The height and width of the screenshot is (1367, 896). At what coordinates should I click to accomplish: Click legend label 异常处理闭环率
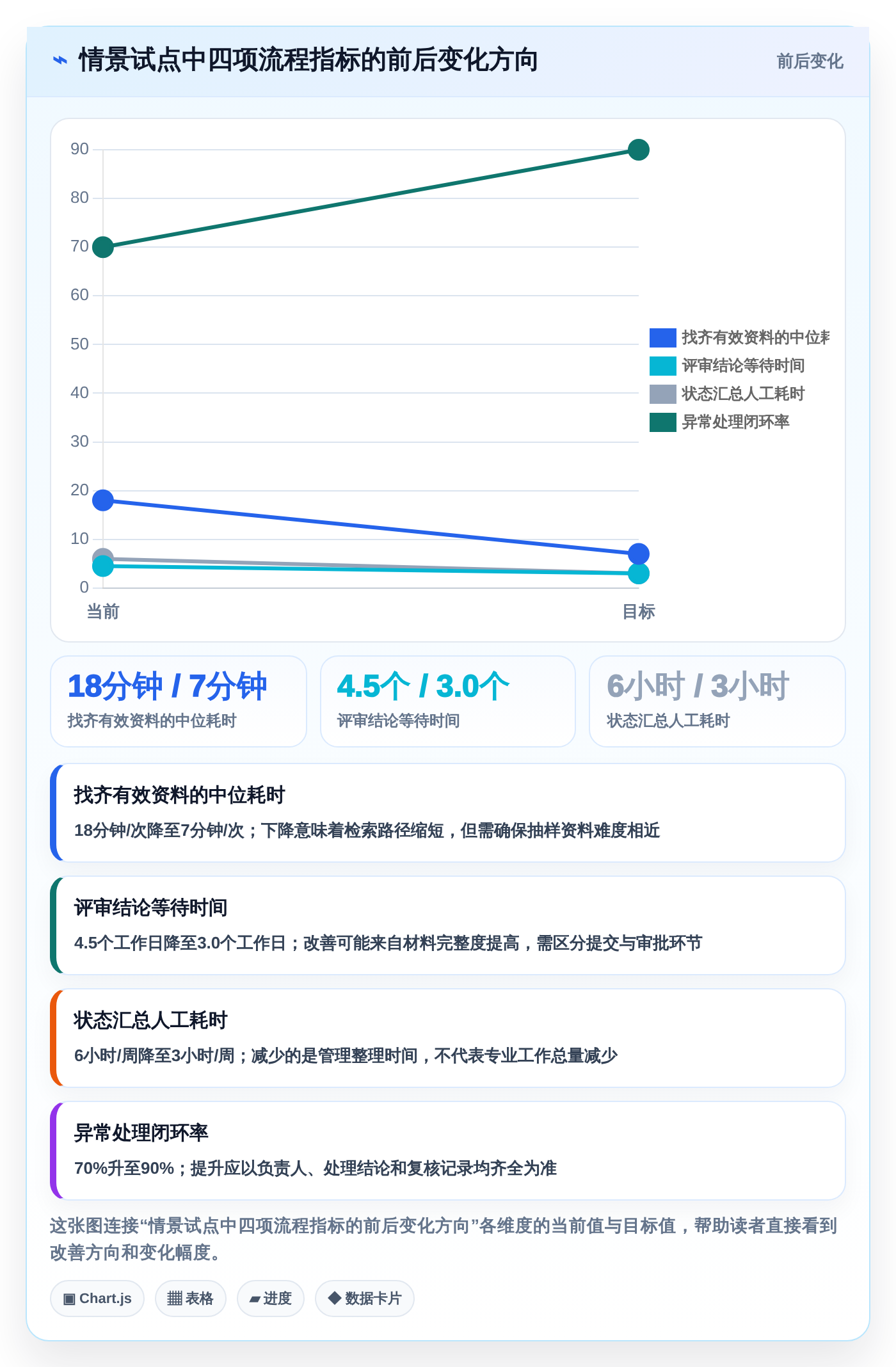(735, 422)
